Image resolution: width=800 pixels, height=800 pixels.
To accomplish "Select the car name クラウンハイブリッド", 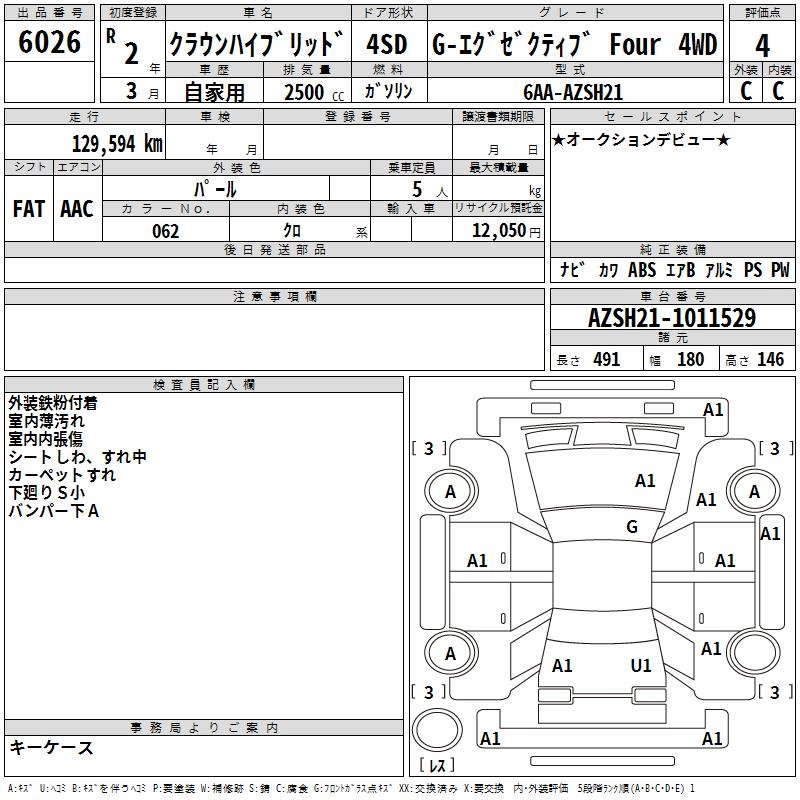I will (x=256, y=45).
